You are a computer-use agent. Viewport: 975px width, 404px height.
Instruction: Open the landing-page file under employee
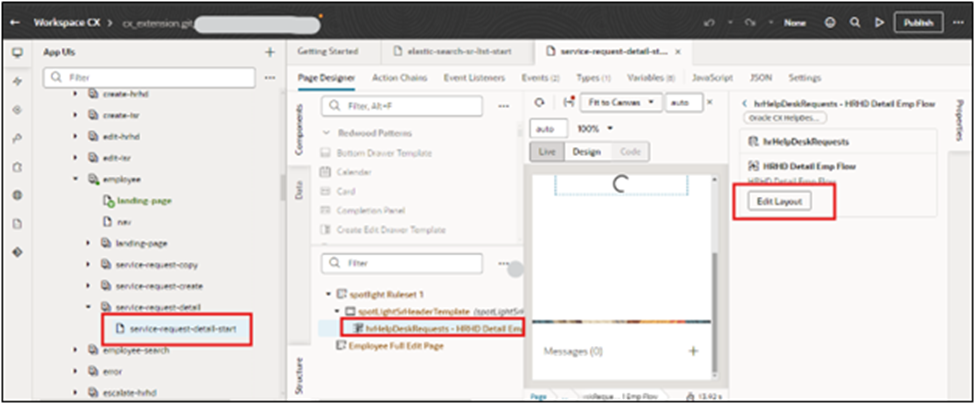coord(144,201)
